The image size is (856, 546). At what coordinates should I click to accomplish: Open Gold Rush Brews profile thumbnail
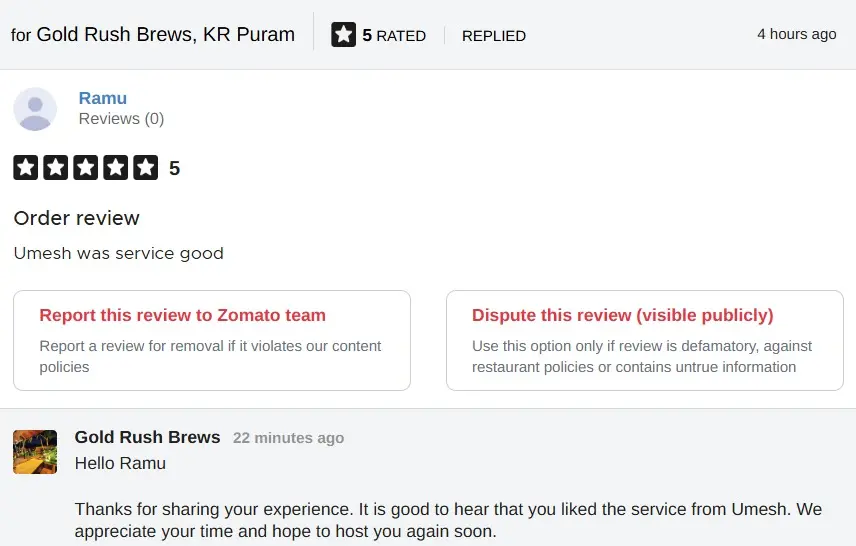(35, 452)
